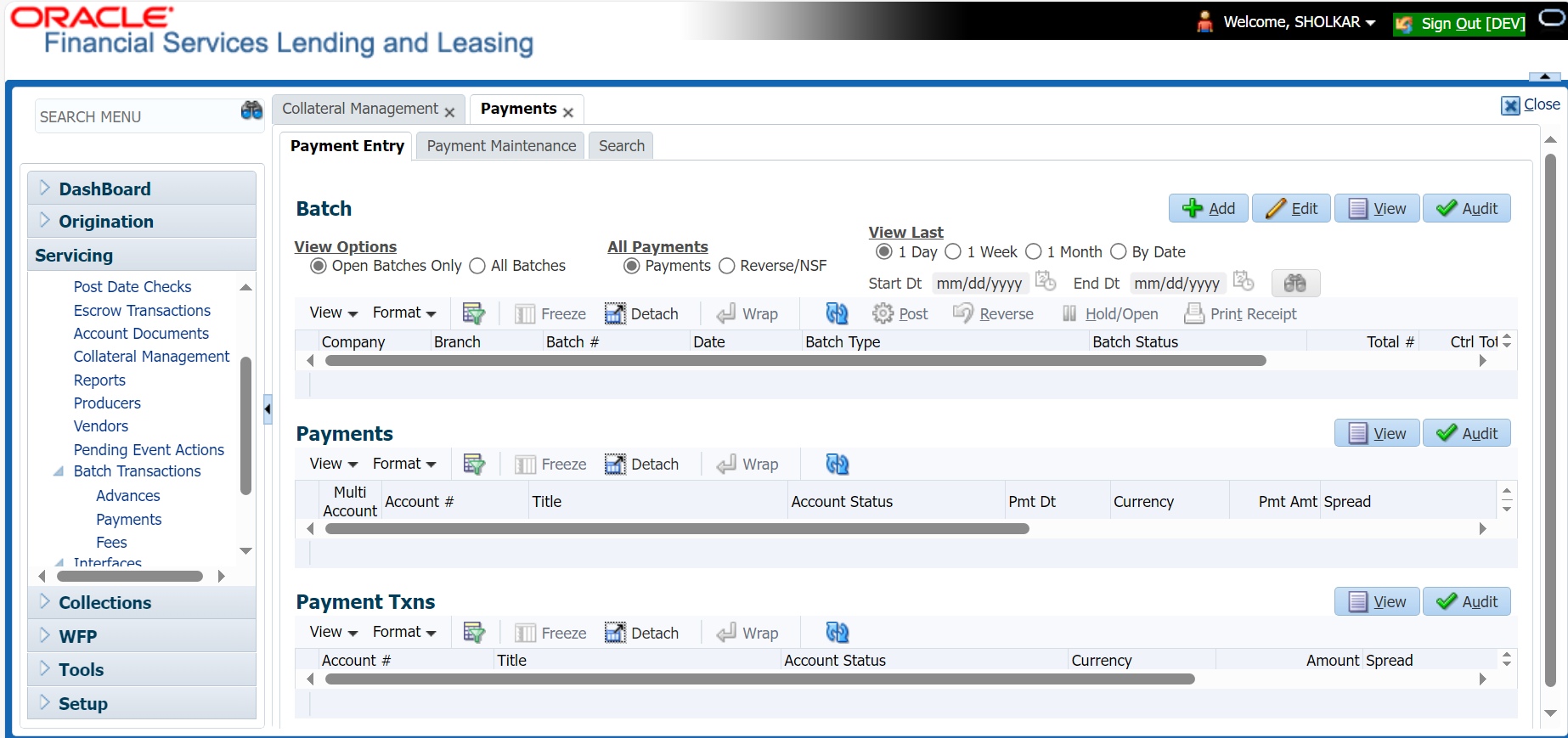1568x738 pixels.
Task: Click the SEARCH MENU input field
Action: tap(138, 116)
